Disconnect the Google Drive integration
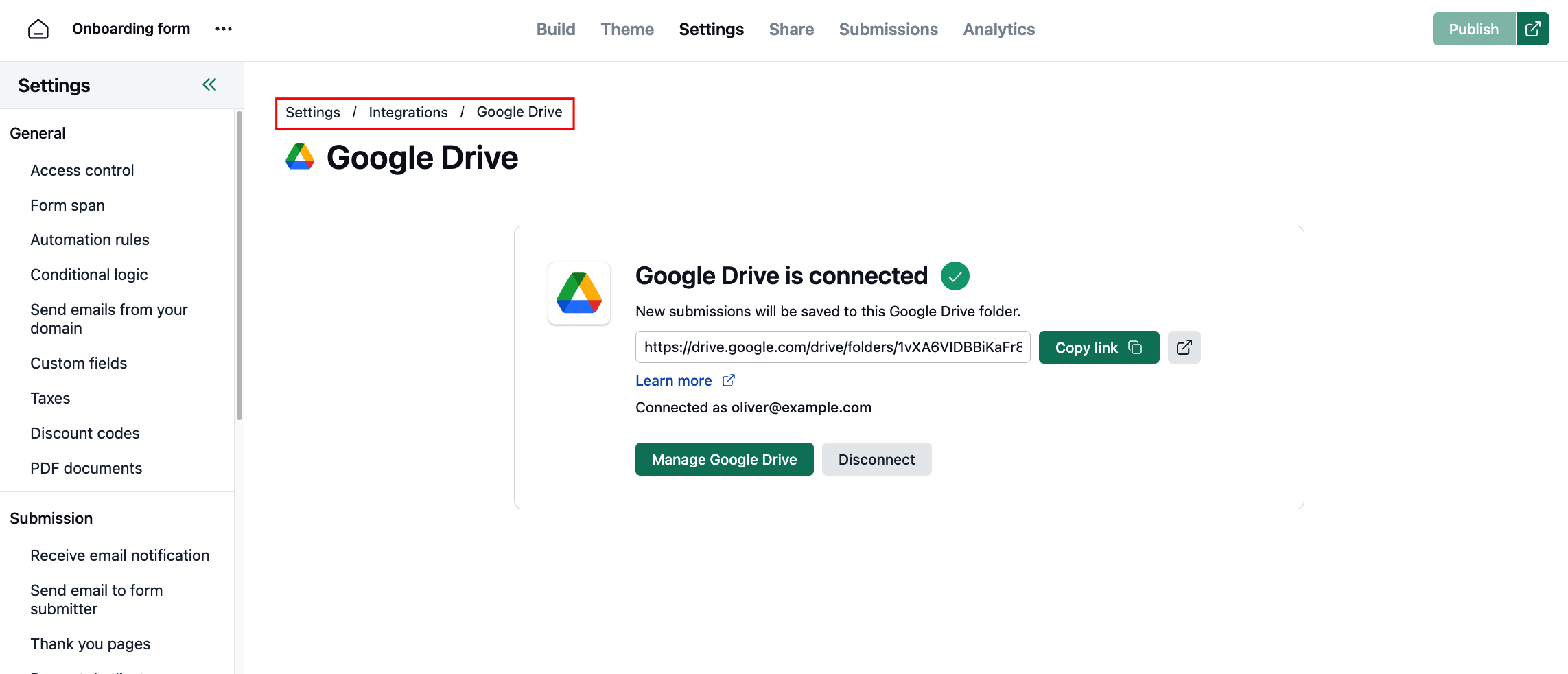Screen dimensions: 1568x674 pos(877,459)
